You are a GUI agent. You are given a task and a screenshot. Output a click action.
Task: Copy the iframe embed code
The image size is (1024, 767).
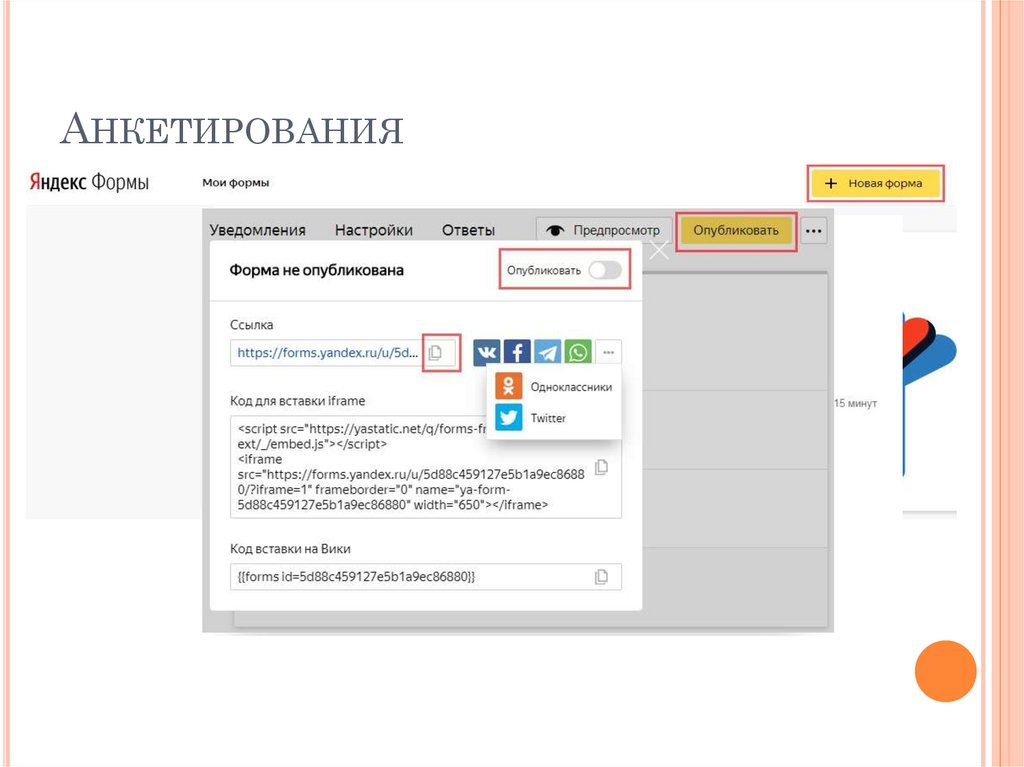click(601, 466)
